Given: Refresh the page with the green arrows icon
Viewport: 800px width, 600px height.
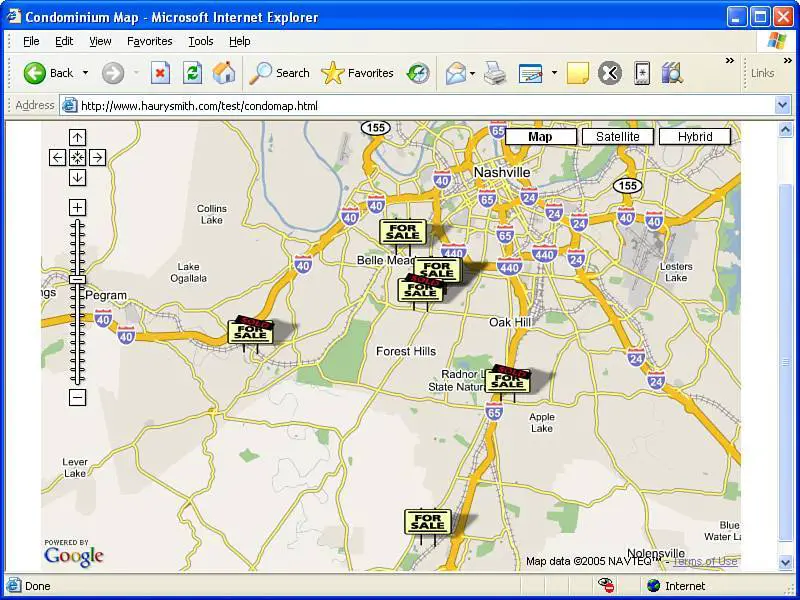Looking at the screenshot, I should click(x=192, y=73).
